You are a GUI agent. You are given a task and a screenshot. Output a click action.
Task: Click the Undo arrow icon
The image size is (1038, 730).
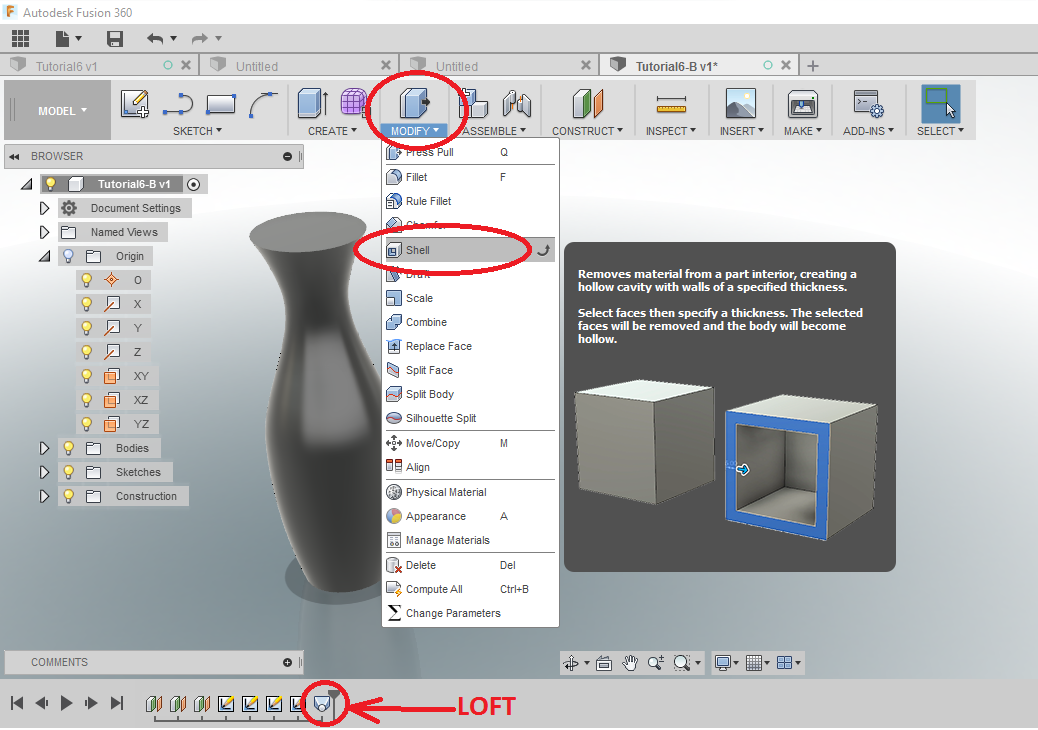coord(155,38)
